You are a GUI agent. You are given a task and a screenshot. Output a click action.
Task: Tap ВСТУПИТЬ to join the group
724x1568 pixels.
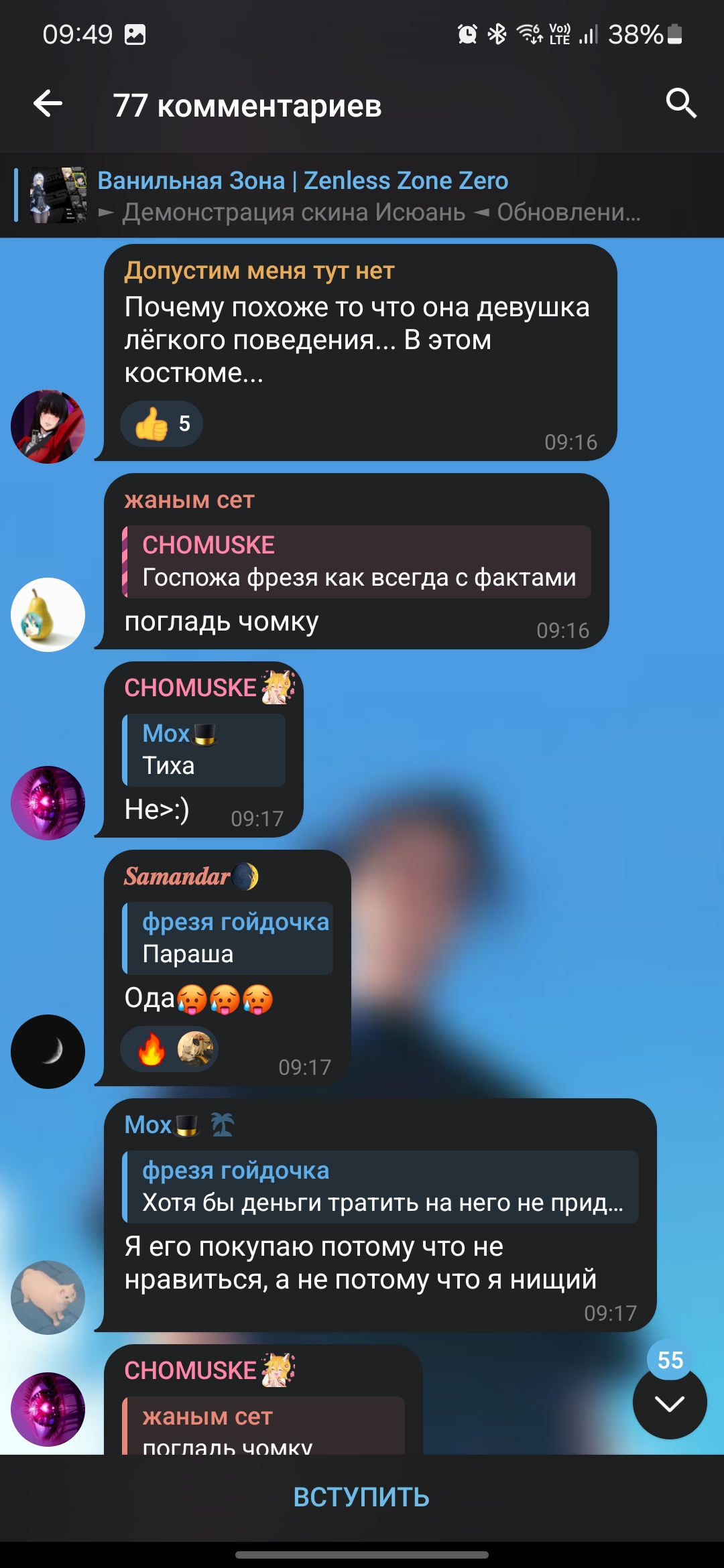point(362,1497)
